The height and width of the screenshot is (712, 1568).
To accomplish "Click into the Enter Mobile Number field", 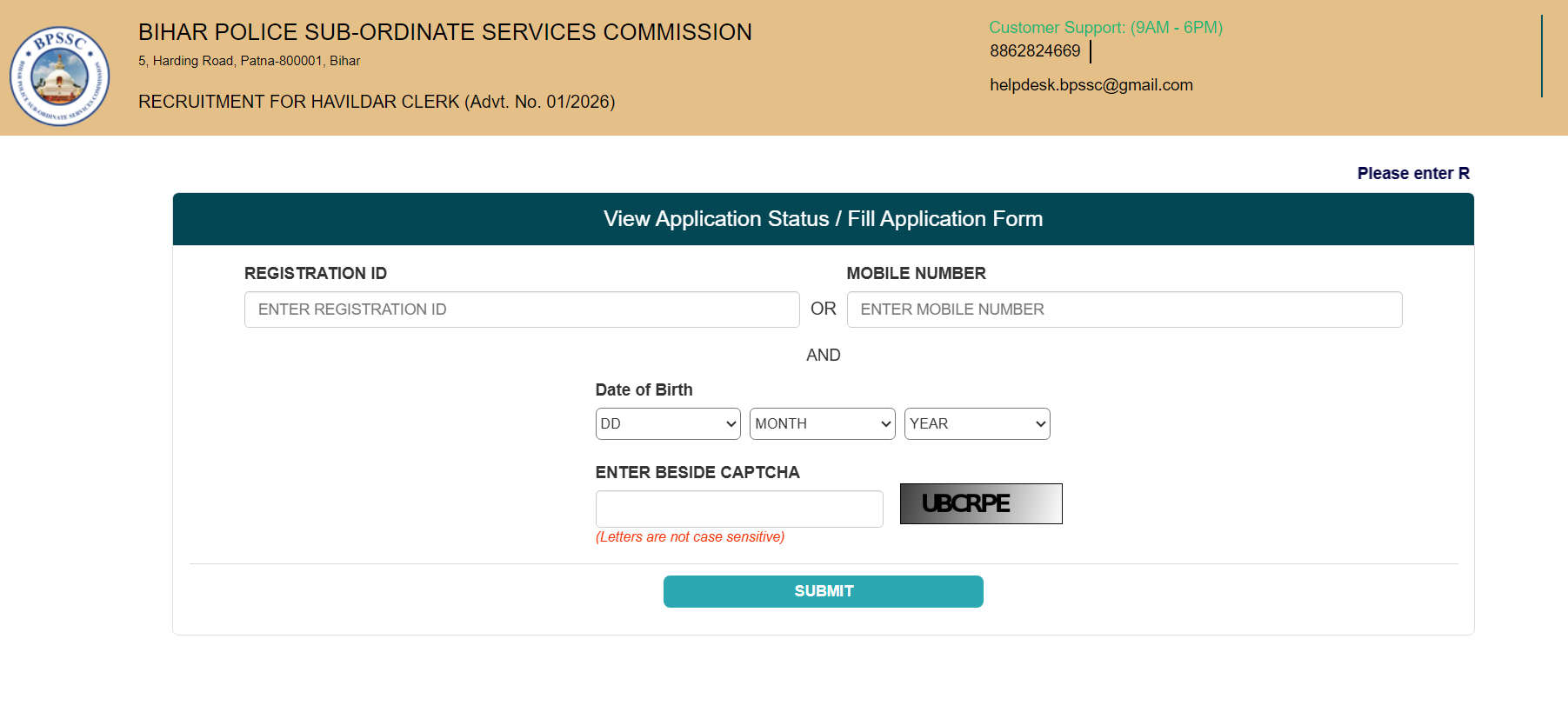I will 1124,309.
